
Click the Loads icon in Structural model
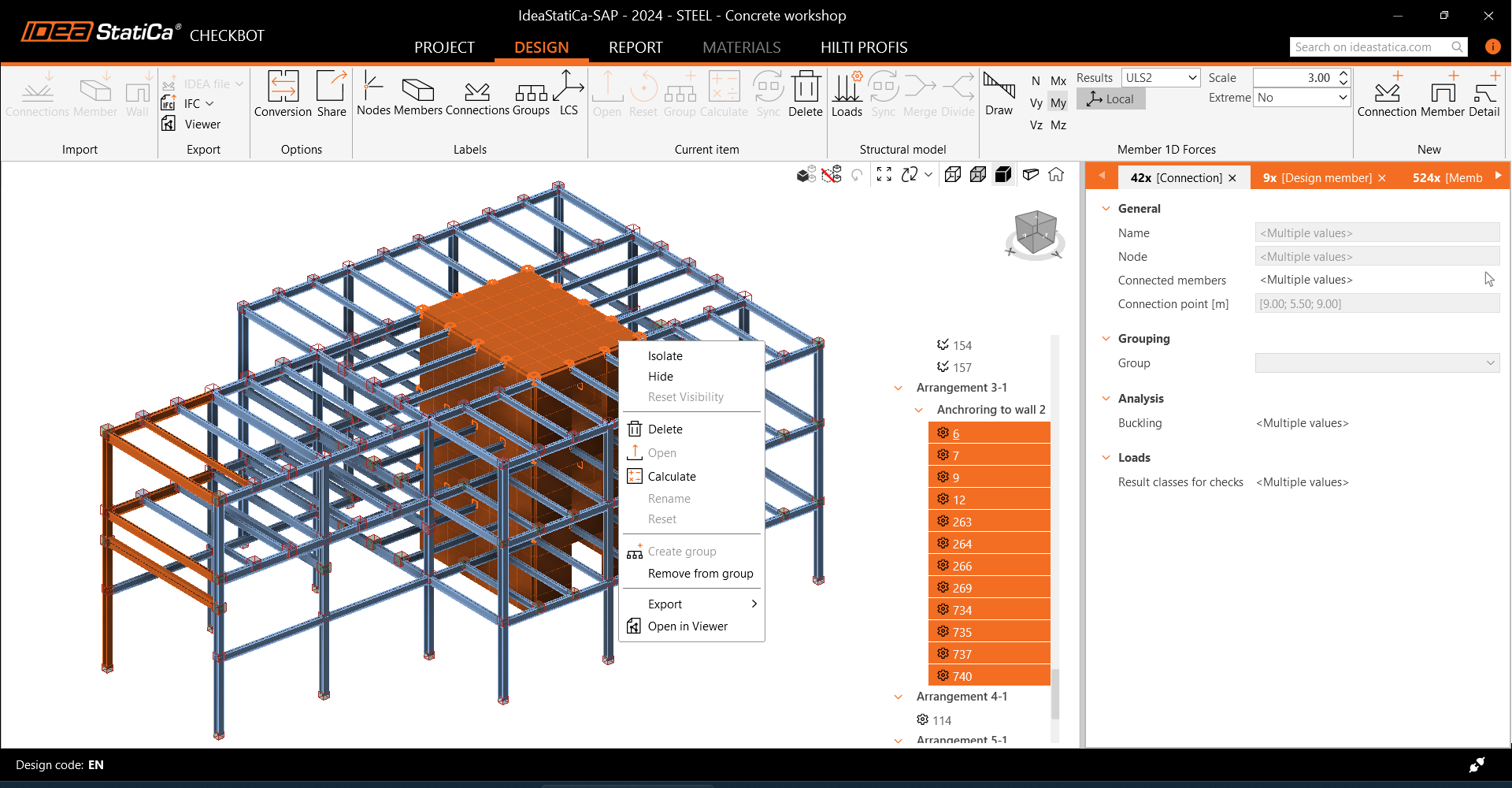coord(847,87)
